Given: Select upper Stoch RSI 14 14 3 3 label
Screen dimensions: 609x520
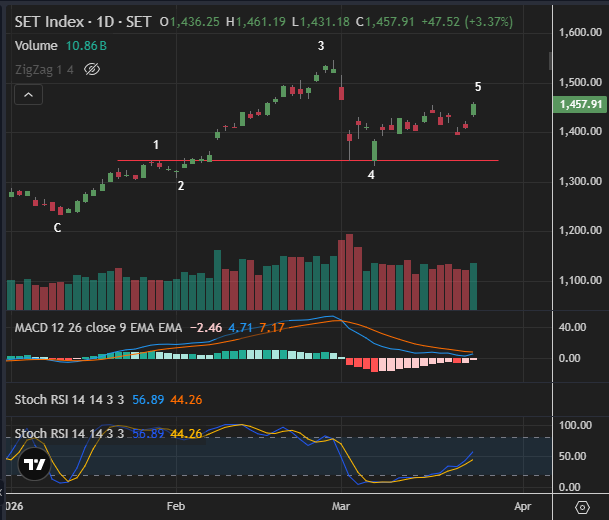Looking at the screenshot, I should click(x=70, y=400).
